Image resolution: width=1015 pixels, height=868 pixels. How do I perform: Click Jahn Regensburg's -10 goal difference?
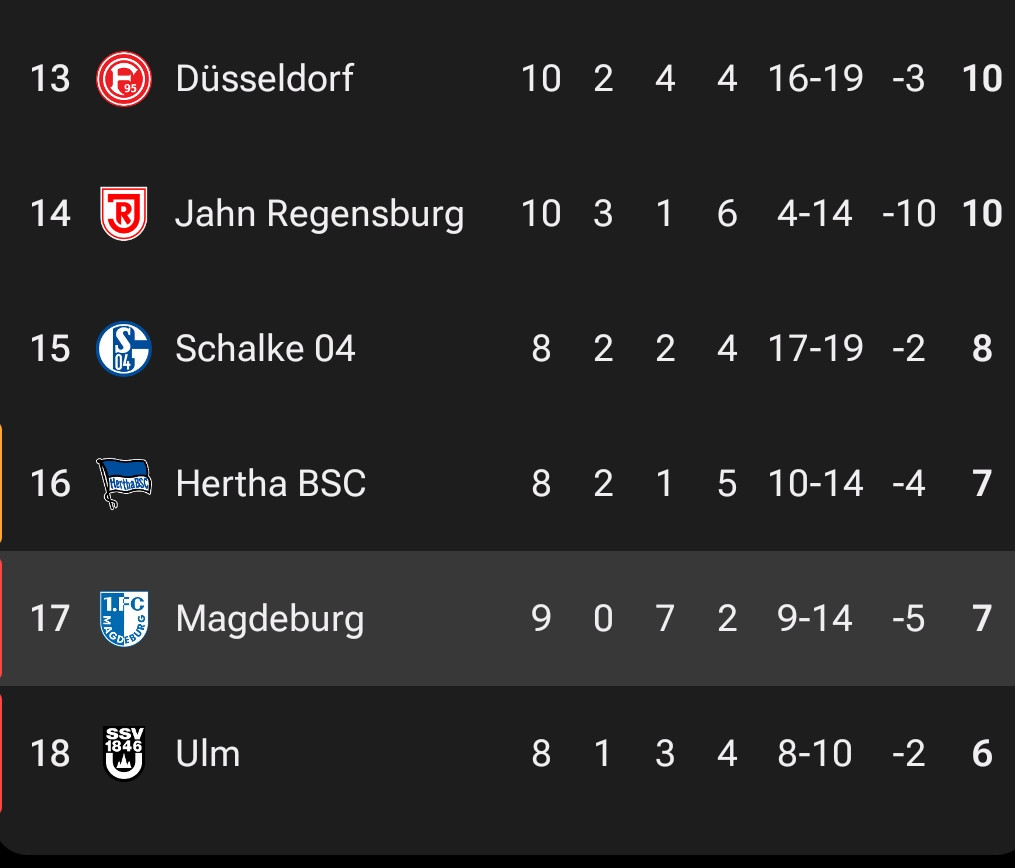909,214
